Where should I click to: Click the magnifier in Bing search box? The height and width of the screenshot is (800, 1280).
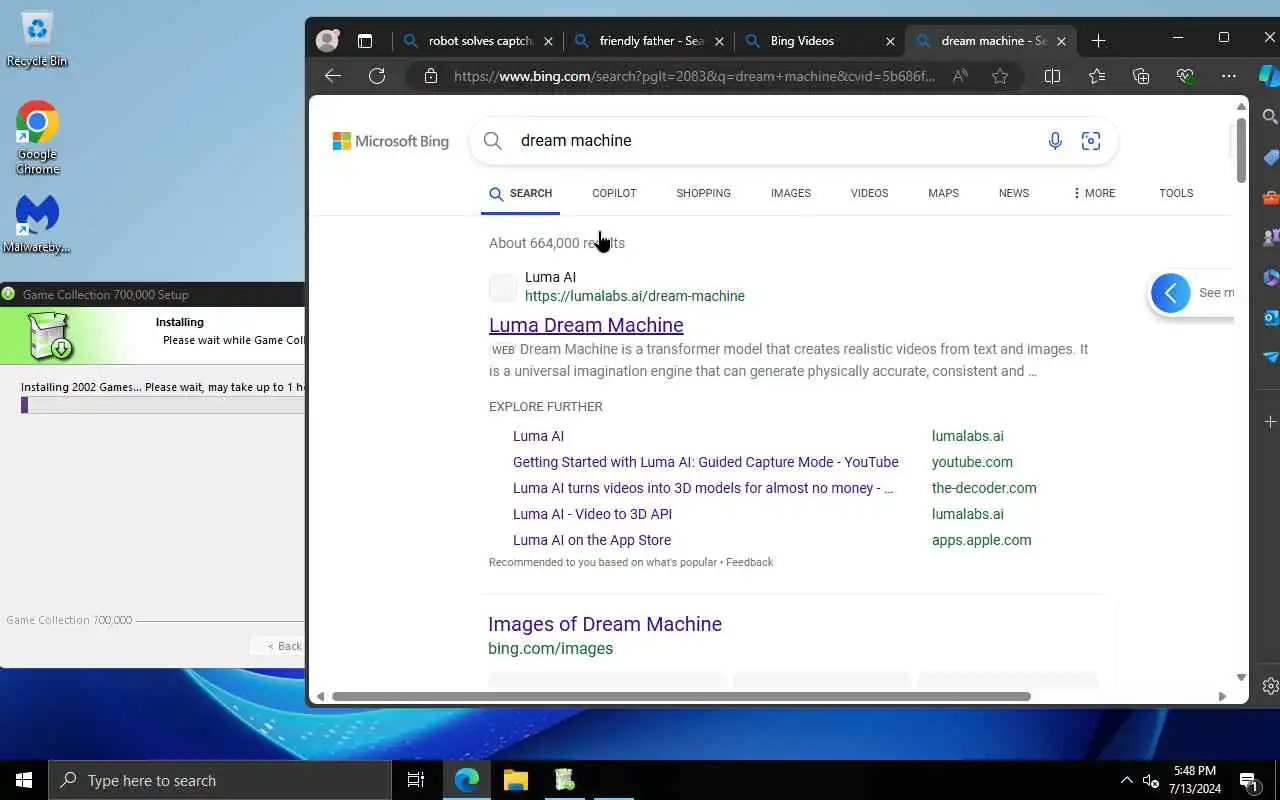[493, 141]
